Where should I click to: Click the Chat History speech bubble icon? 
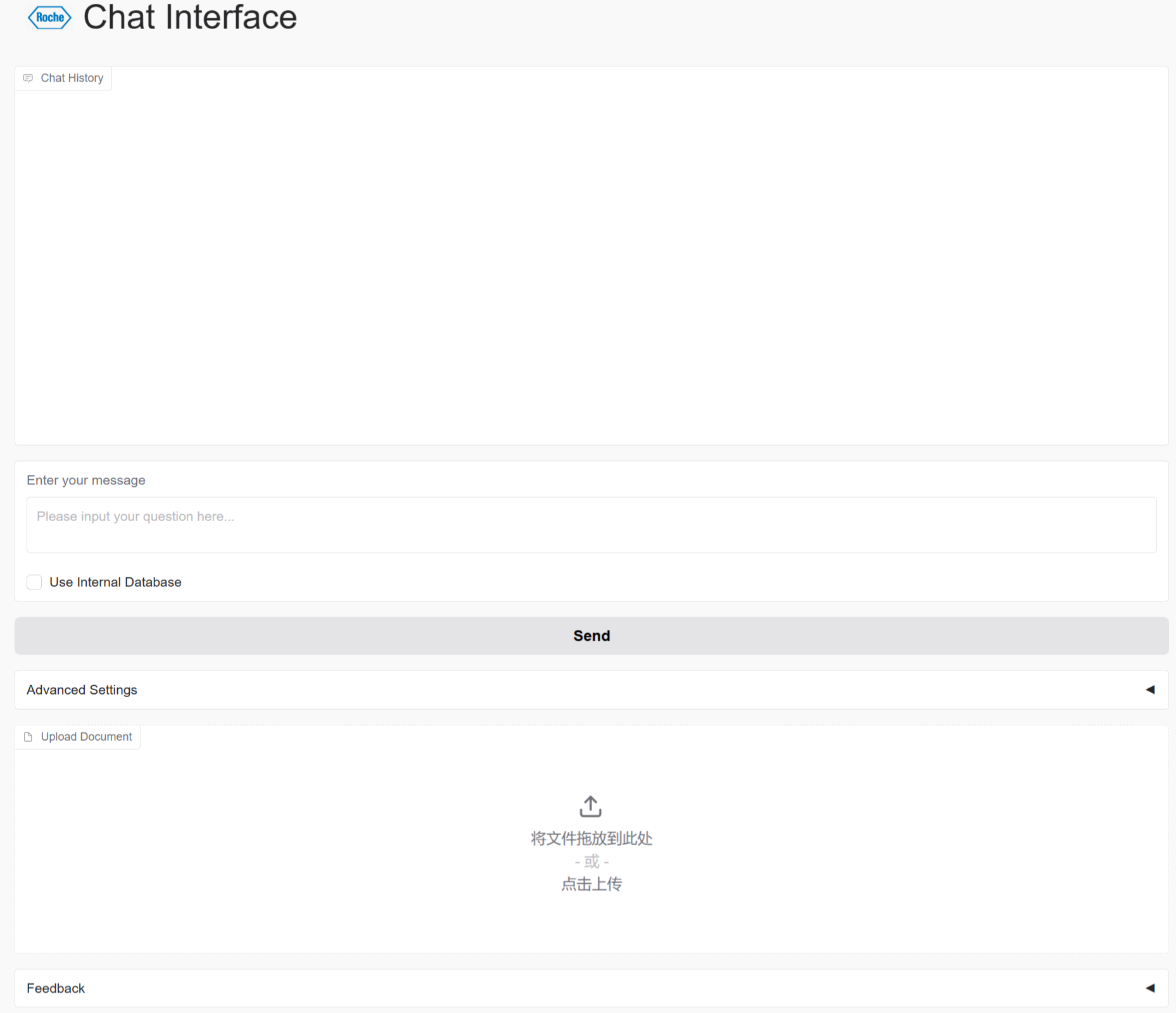[x=28, y=78]
